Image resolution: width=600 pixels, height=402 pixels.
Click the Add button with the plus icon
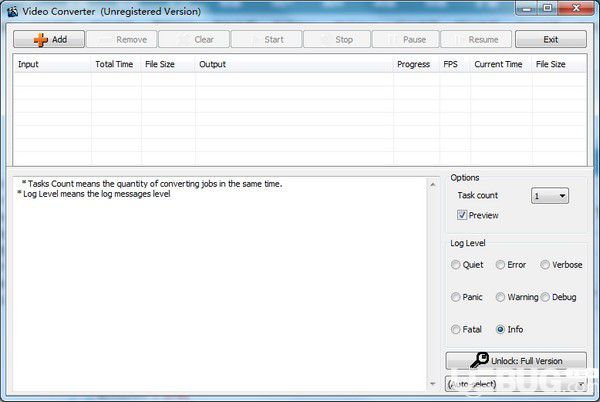49,39
